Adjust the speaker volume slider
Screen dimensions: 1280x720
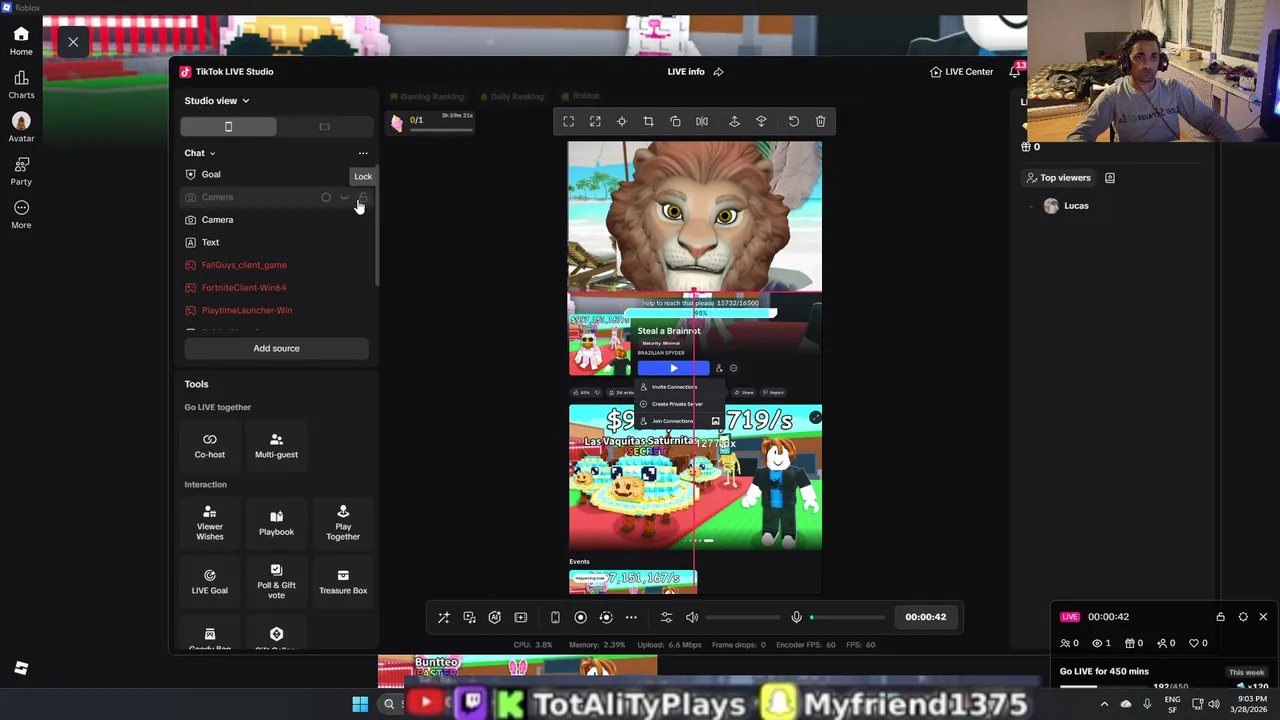coord(743,618)
